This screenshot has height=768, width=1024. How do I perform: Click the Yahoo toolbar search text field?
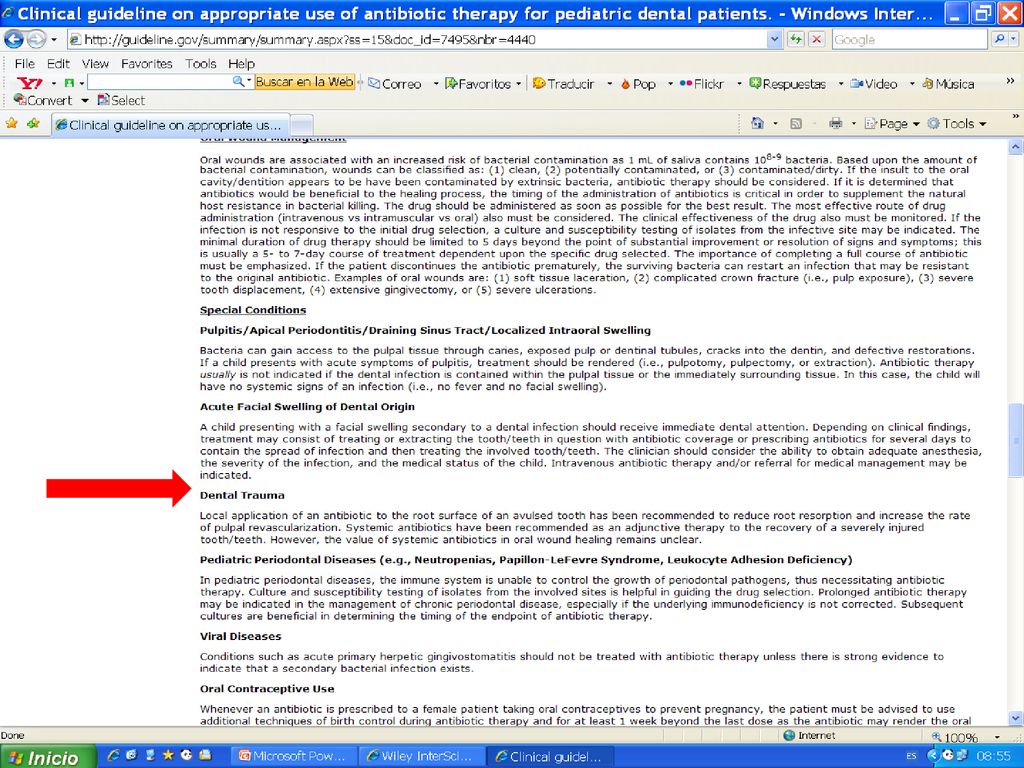[160, 82]
